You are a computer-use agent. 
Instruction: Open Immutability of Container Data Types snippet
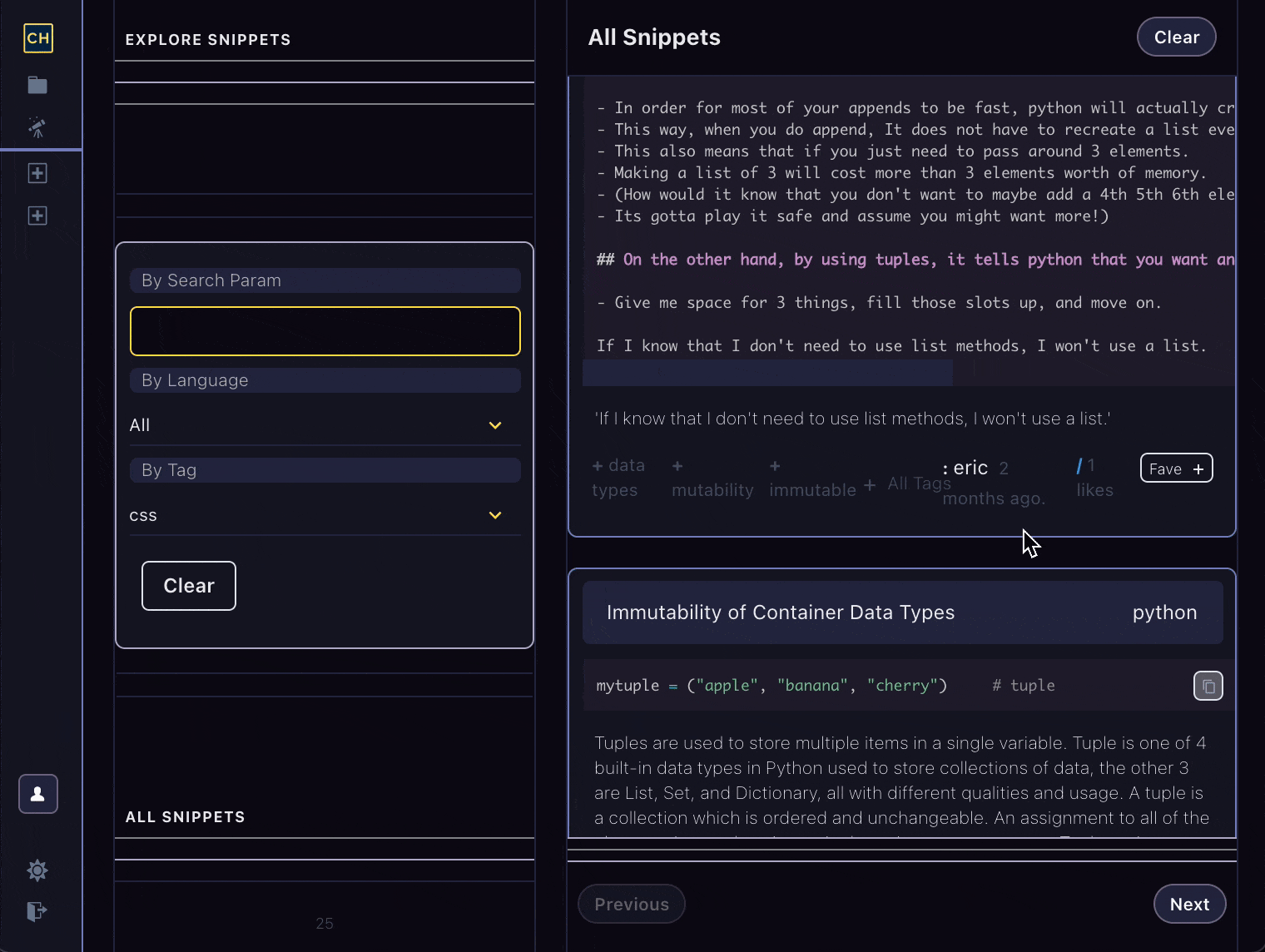coord(781,612)
